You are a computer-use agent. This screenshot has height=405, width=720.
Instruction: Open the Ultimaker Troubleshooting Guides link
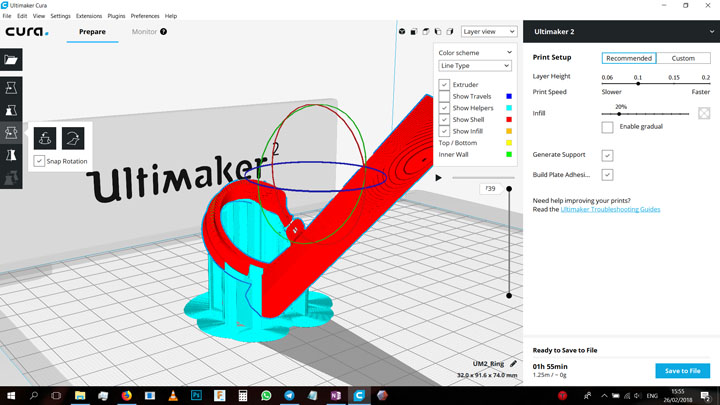click(x=610, y=209)
